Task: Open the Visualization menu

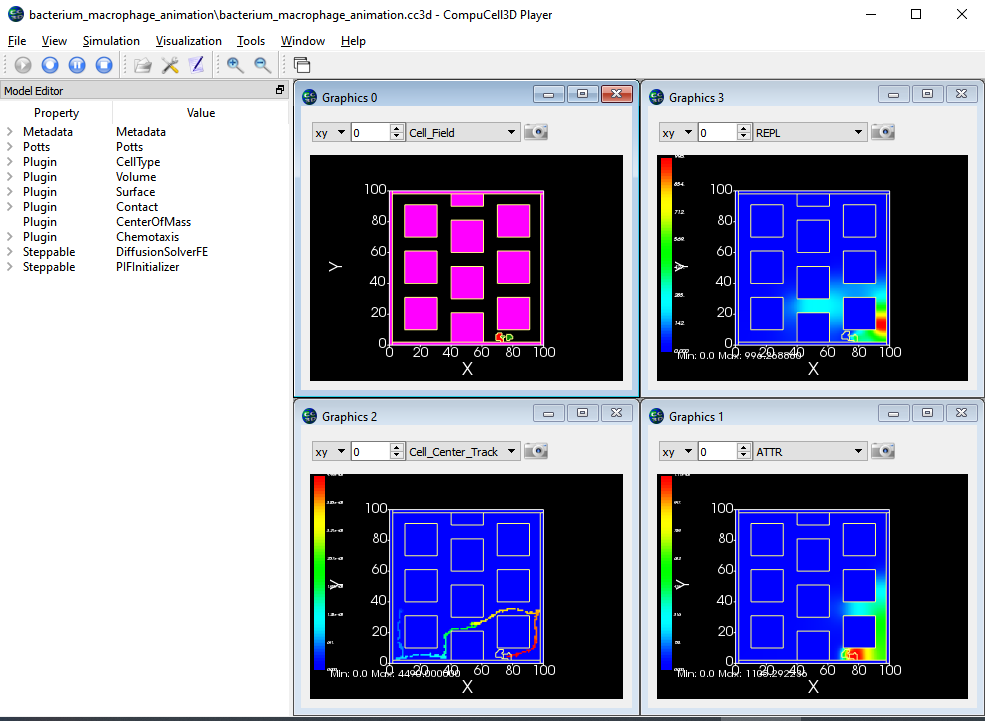Action: pos(188,41)
